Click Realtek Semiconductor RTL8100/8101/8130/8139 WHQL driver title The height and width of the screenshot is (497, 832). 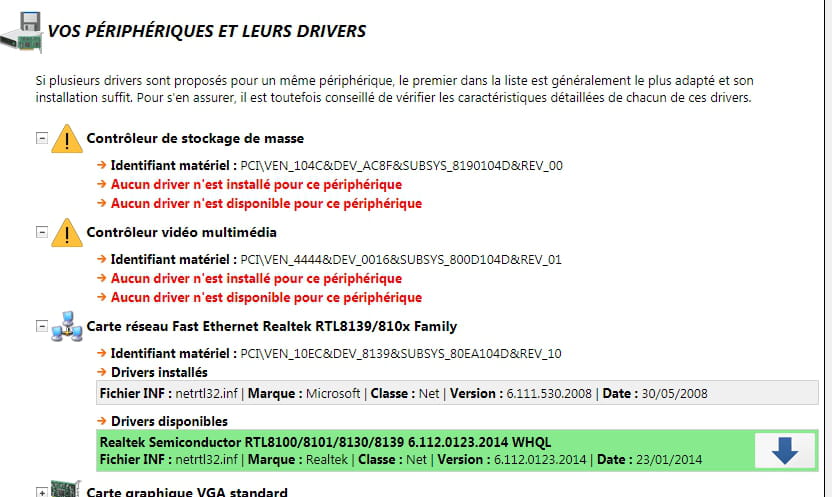click(325, 442)
